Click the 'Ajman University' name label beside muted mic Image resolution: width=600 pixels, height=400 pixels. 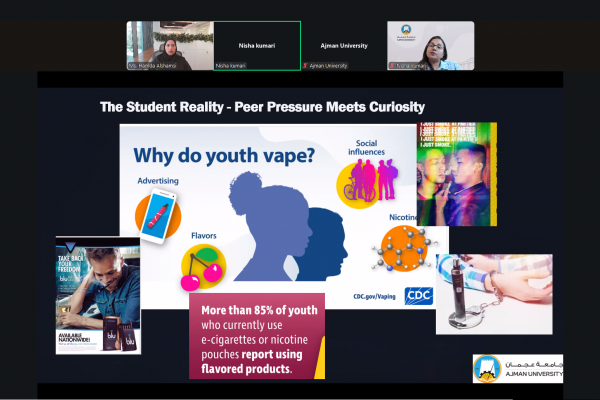pos(328,66)
